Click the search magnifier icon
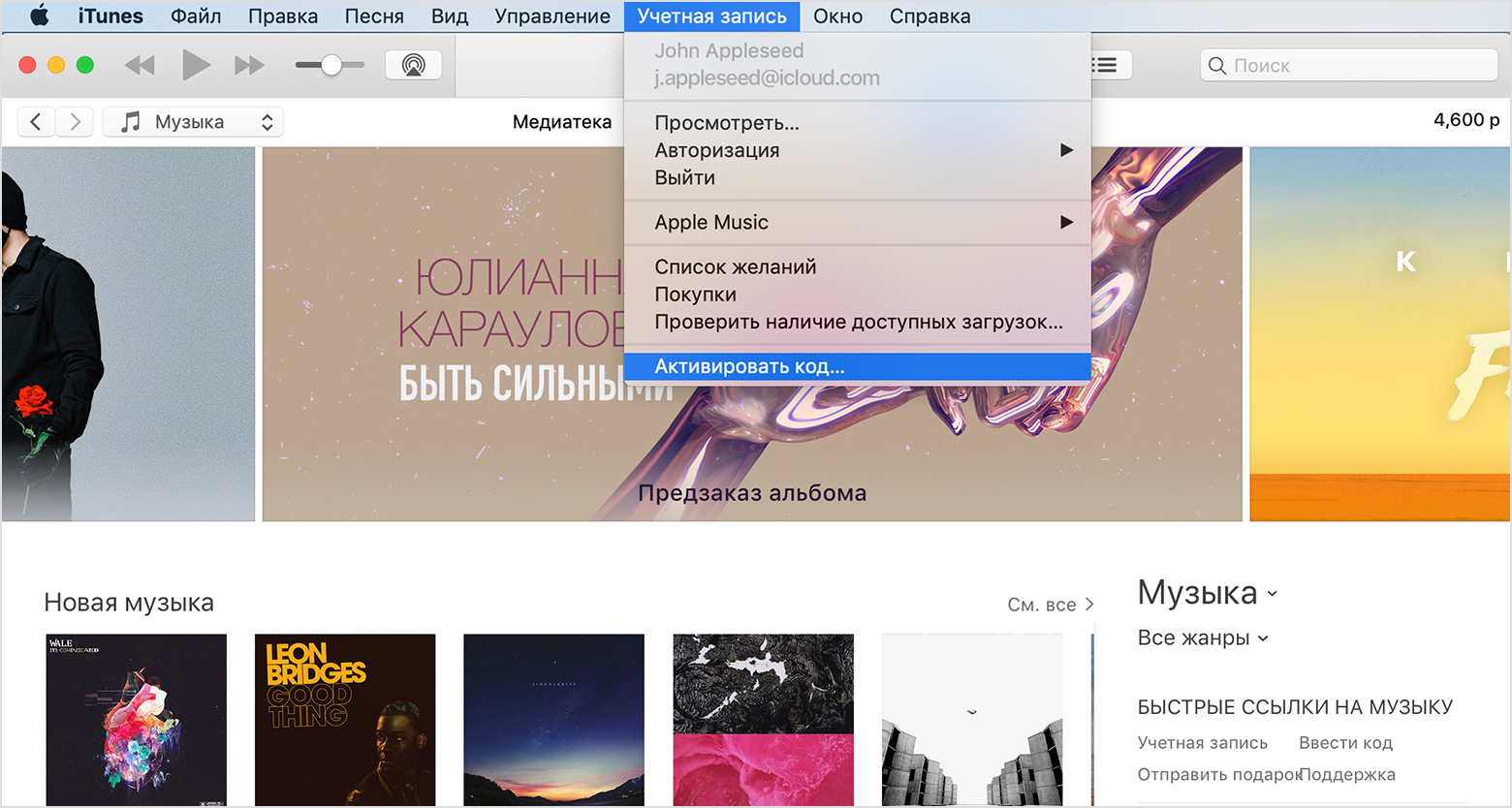The width and height of the screenshot is (1512, 808). pos(1217,66)
